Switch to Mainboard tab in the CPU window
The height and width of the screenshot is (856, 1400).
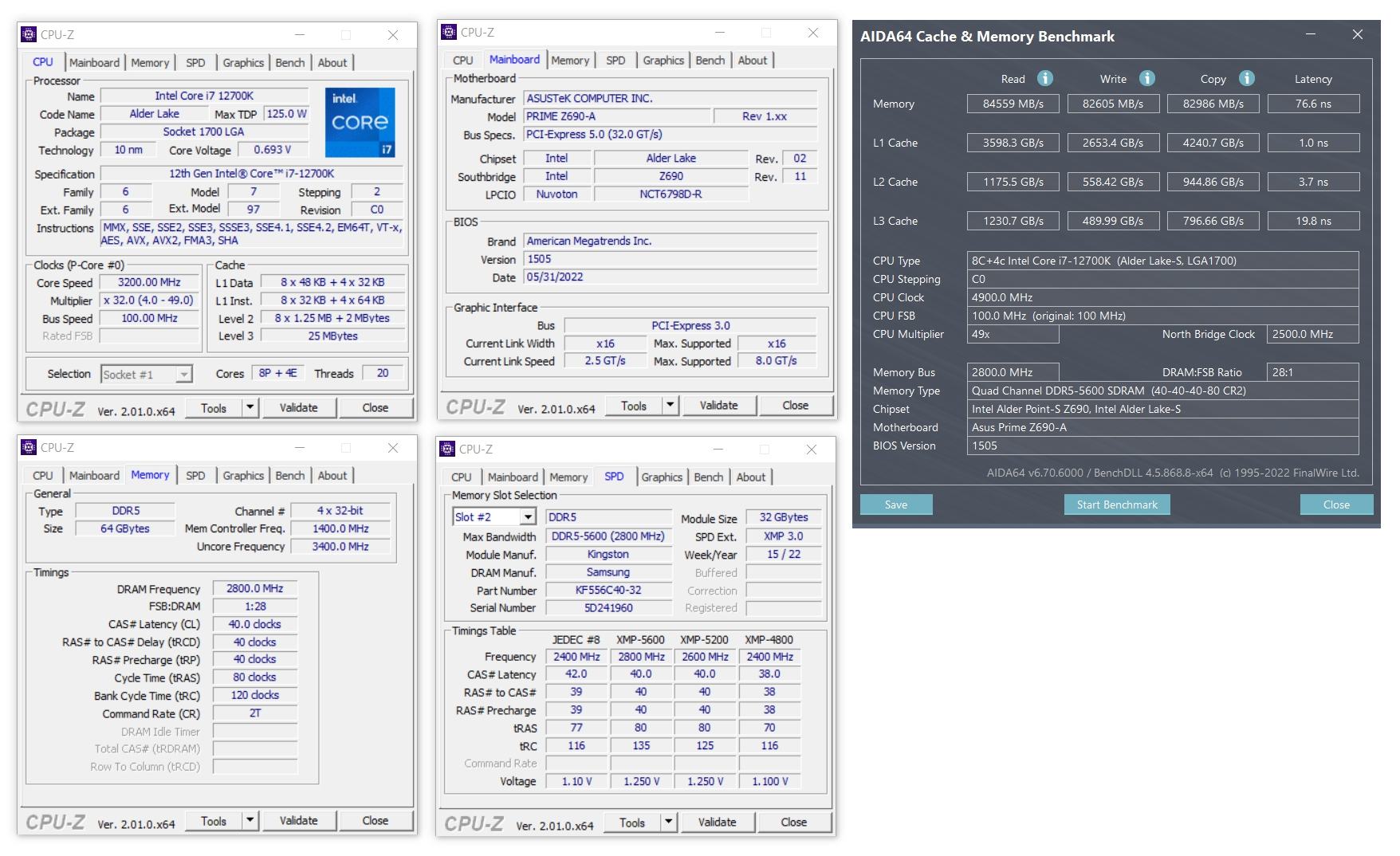pos(94,62)
